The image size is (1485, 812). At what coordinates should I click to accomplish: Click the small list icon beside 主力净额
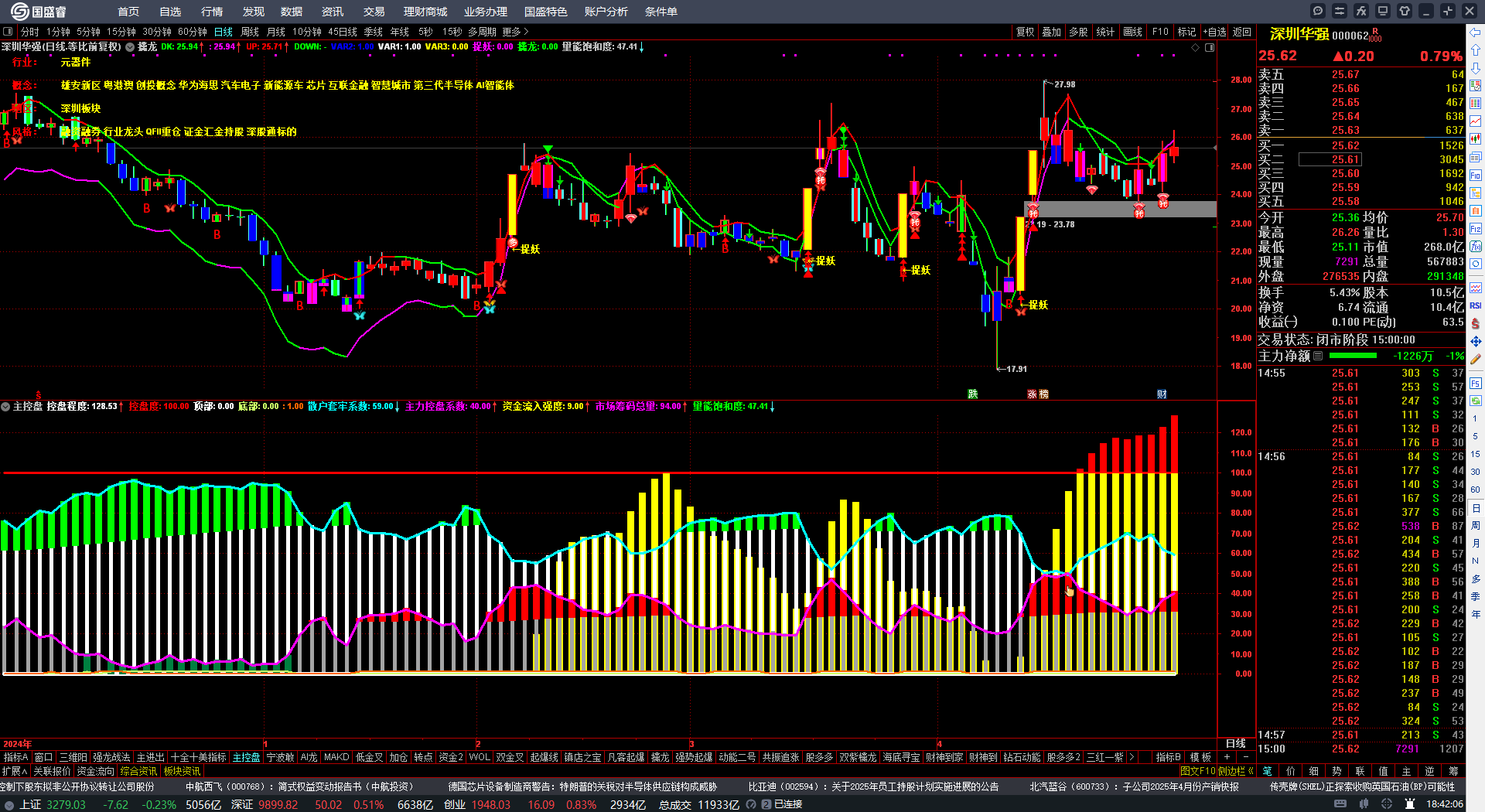tap(1318, 356)
